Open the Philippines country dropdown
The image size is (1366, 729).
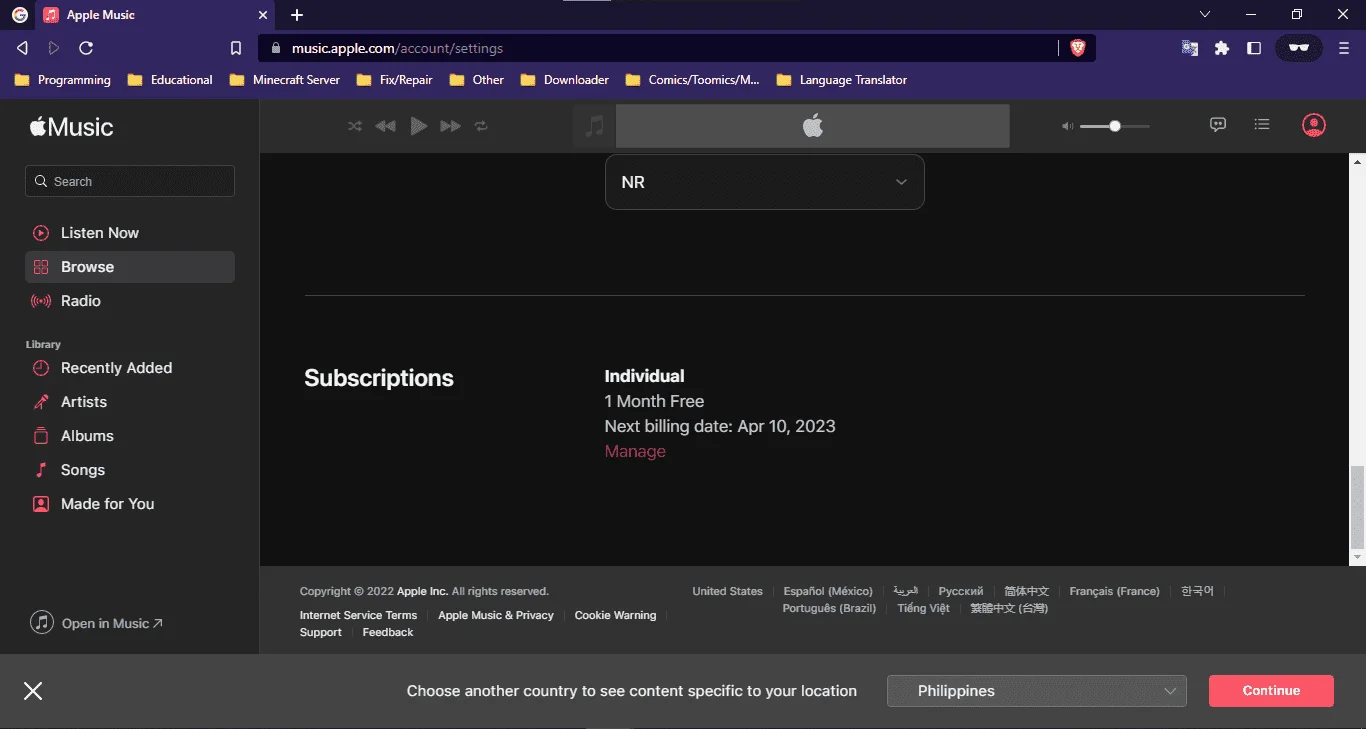pyautogui.click(x=1037, y=691)
